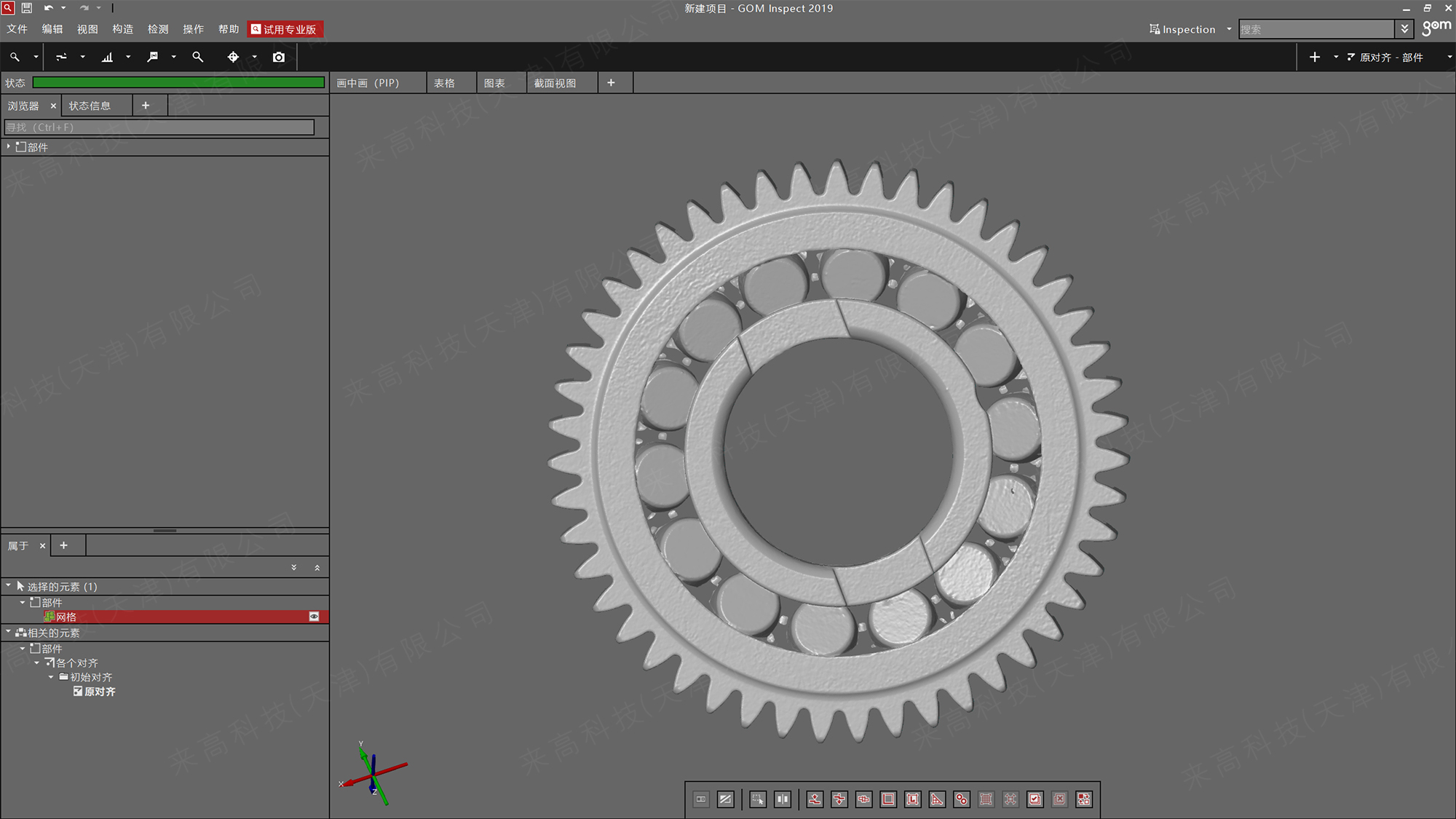Switch to the 截面视图 tab

click(x=555, y=83)
